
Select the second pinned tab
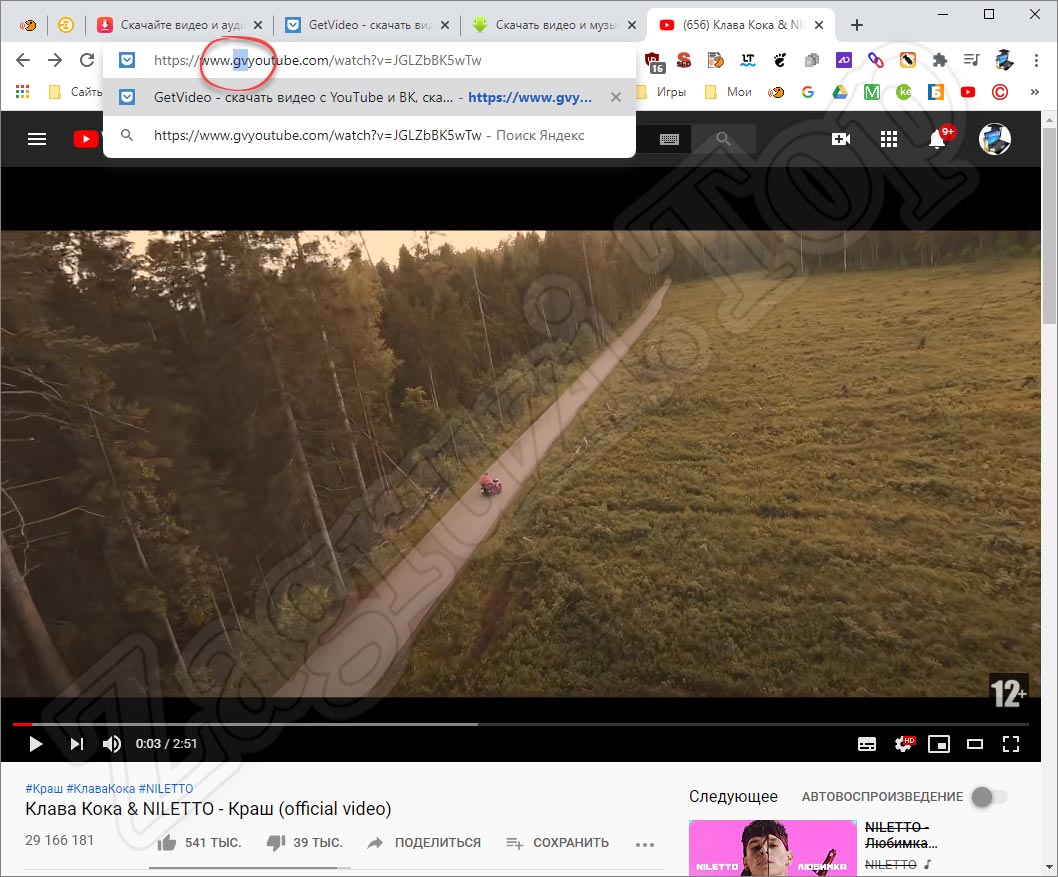click(66, 25)
